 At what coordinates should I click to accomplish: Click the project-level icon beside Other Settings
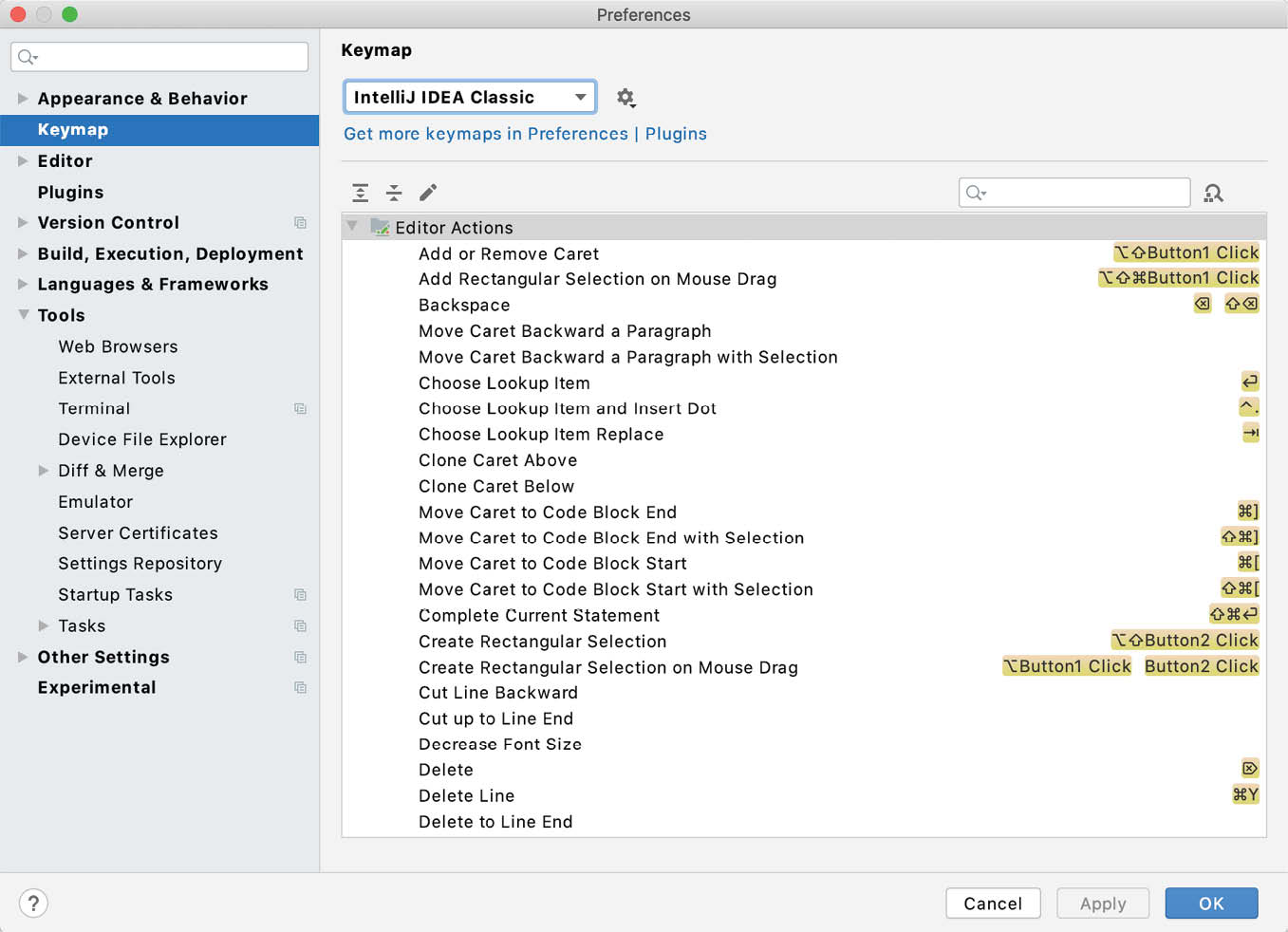[300, 657]
